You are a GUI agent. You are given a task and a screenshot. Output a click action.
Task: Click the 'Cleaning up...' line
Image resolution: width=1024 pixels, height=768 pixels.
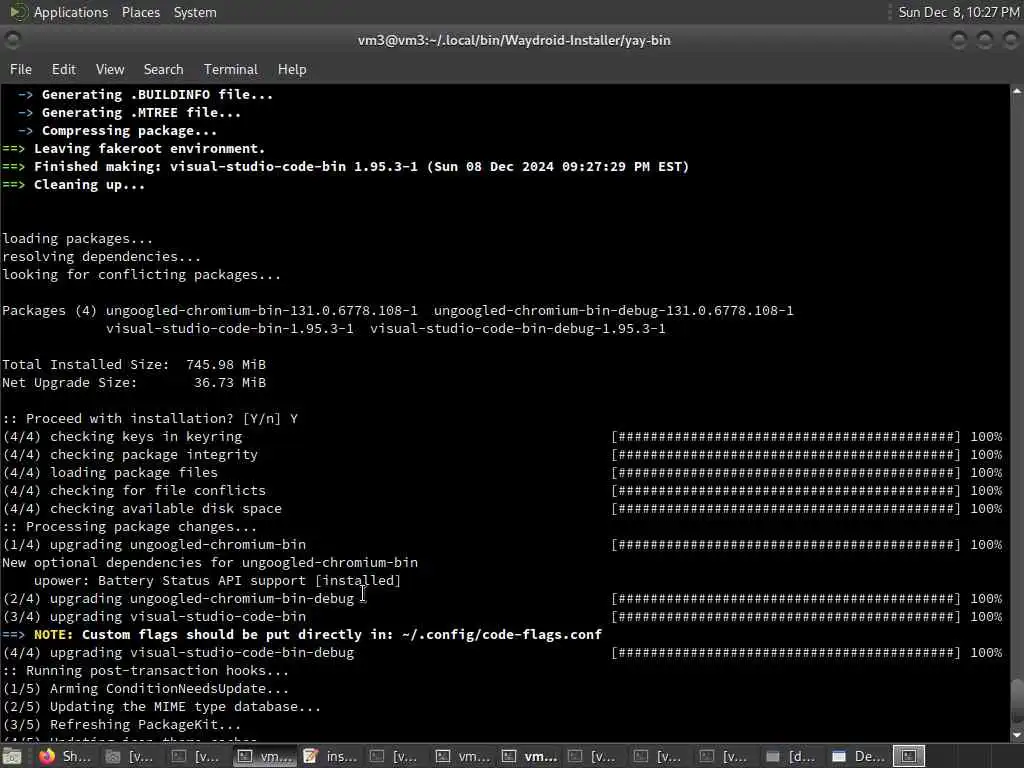(73, 185)
